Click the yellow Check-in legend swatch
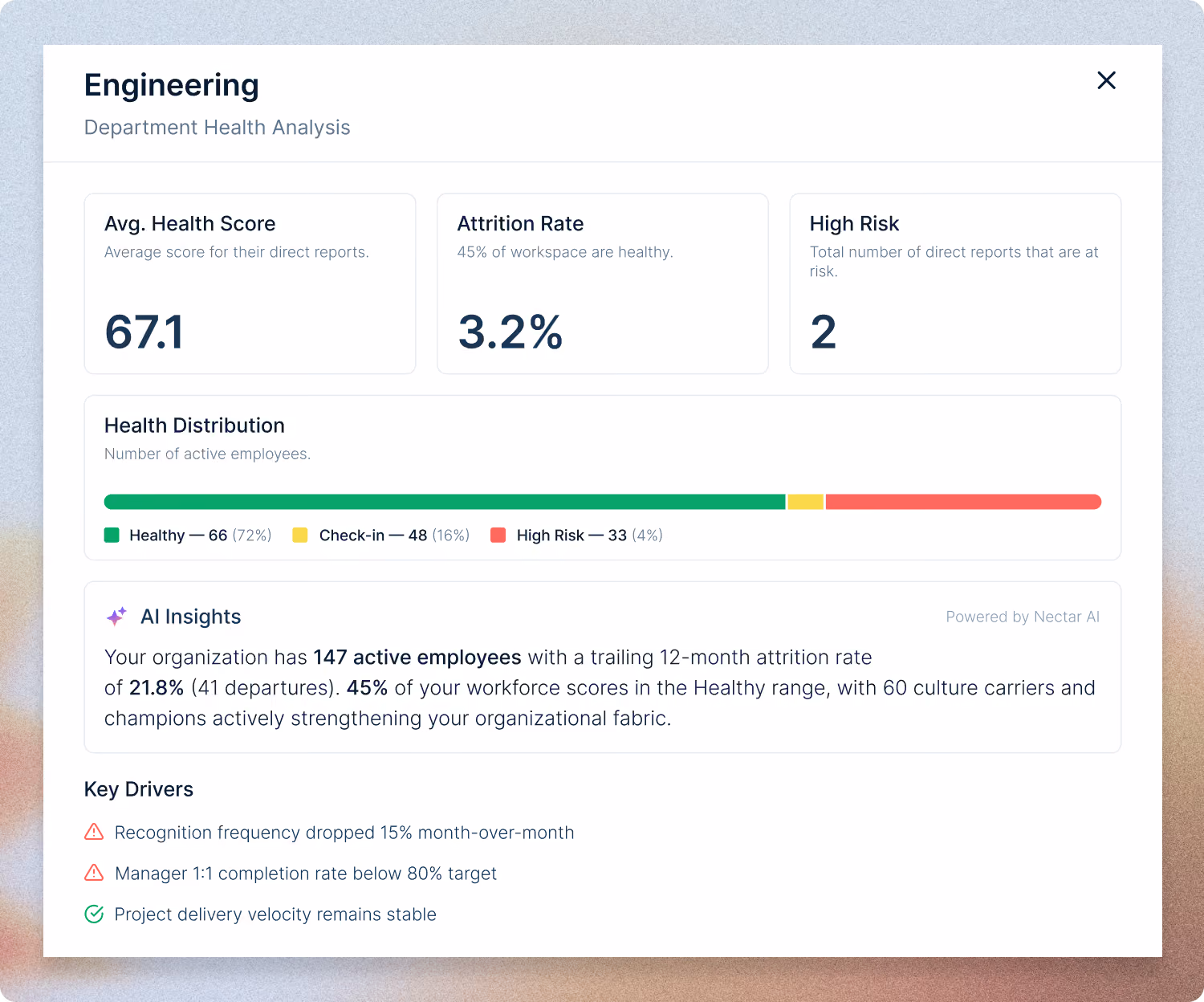Image resolution: width=1204 pixels, height=1002 pixels. 300,535
